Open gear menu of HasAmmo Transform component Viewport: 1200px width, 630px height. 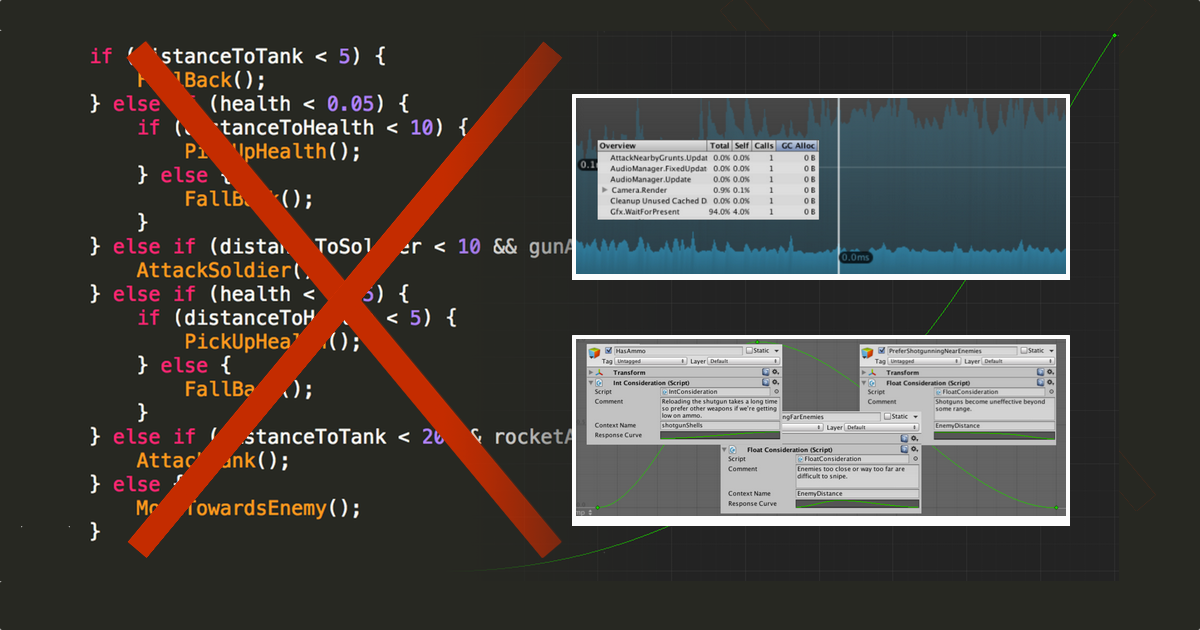coord(775,372)
